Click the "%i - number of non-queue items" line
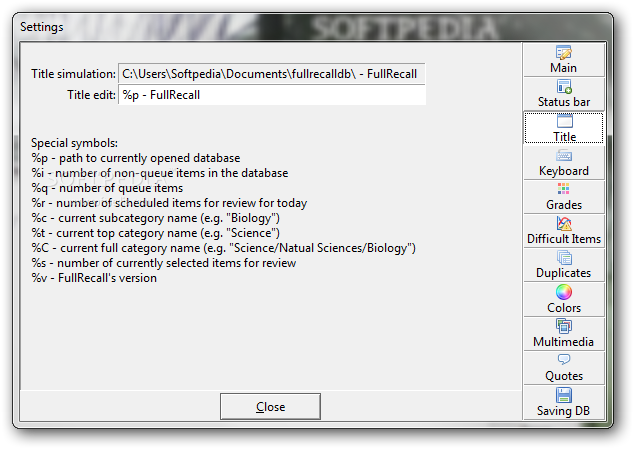Image resolution: width=634 pixels, height=449 pixels. tap(160, 173)
